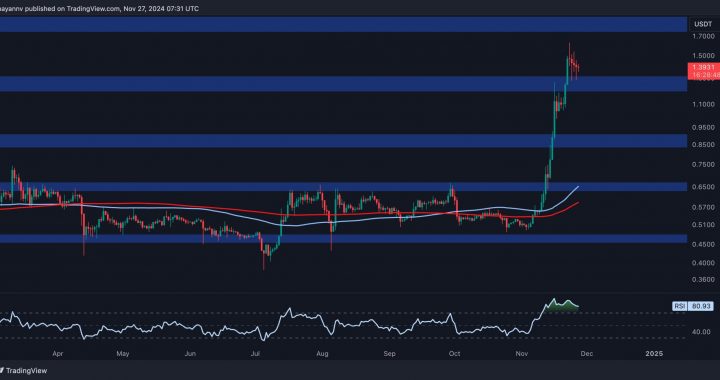720x380 pixels.
Task: Select the blue support band near the 0.4500 level
Action: [x=343, y=239]
